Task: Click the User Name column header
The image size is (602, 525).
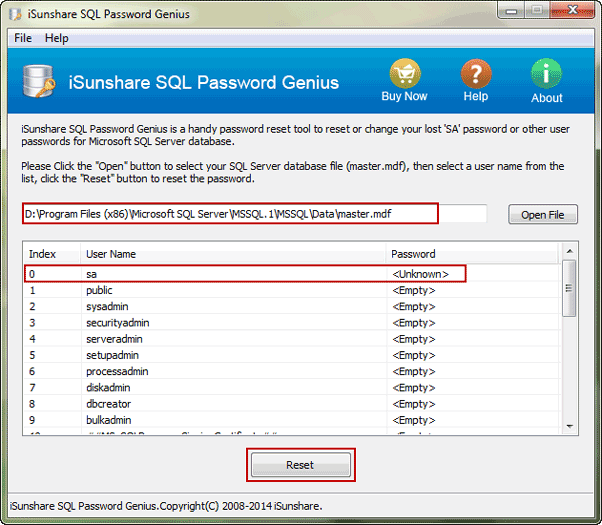Action: click(x=233, y=254)
